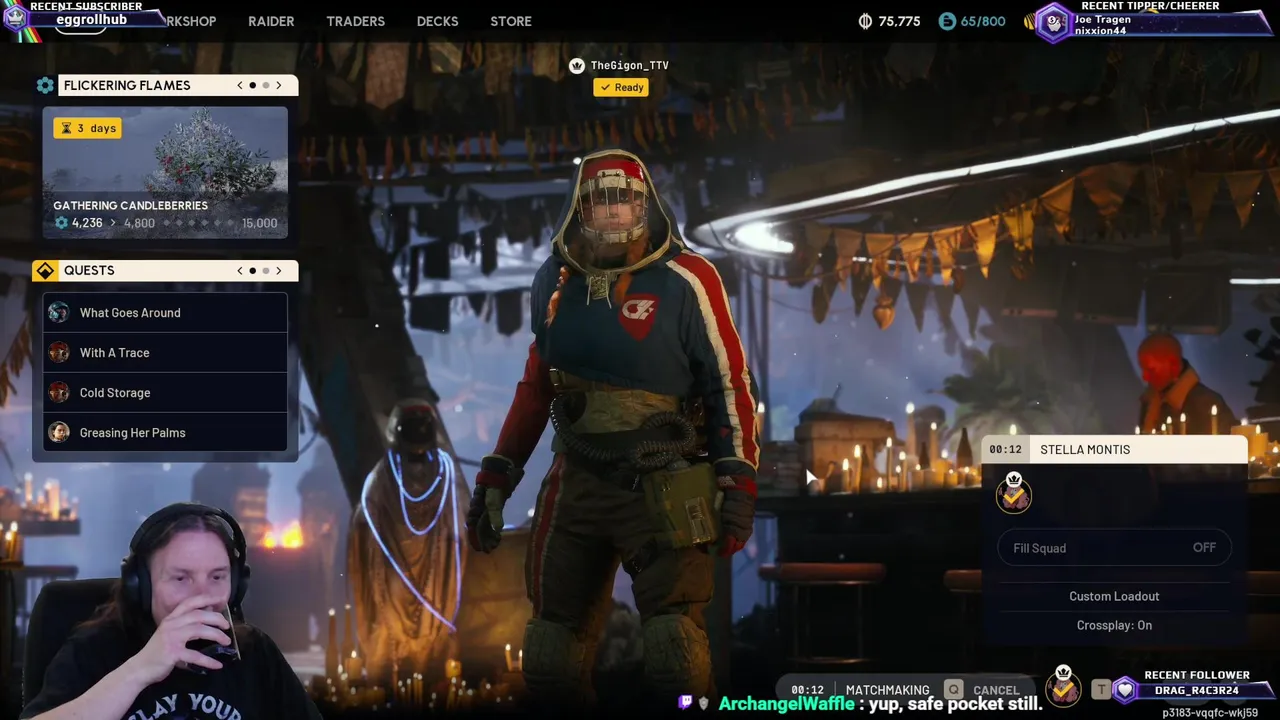The image size is (1280, 720).
Task: Open the Raider tab
Action: tap(271, 21)
